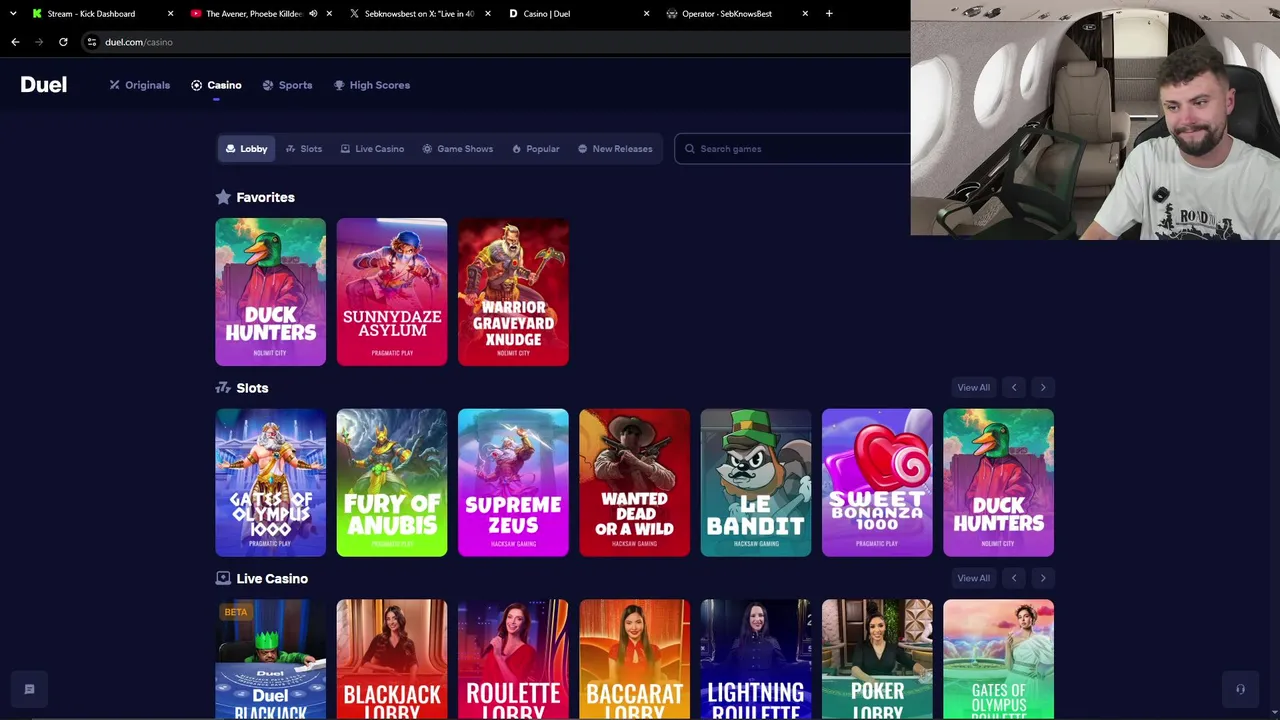Image resolution: width=1280 pixels, height=720 pixels.
Task: Launch the Fury of Anubis slot
Action: [x=392, y=483]
